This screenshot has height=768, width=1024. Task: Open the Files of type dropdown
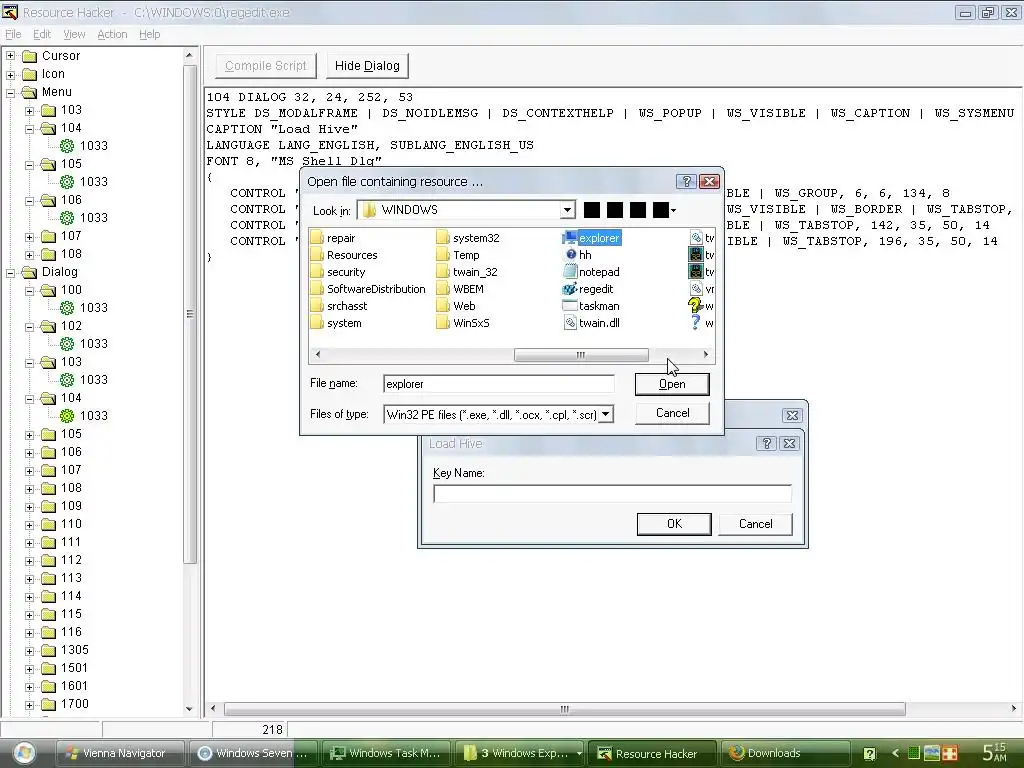click(x=605, y=414)
